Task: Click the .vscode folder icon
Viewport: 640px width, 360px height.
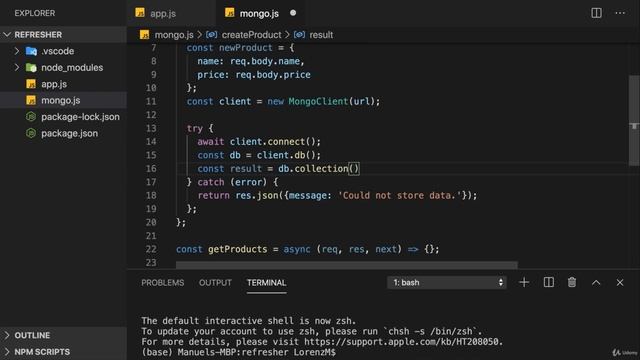Action: [x=31, y=51]
